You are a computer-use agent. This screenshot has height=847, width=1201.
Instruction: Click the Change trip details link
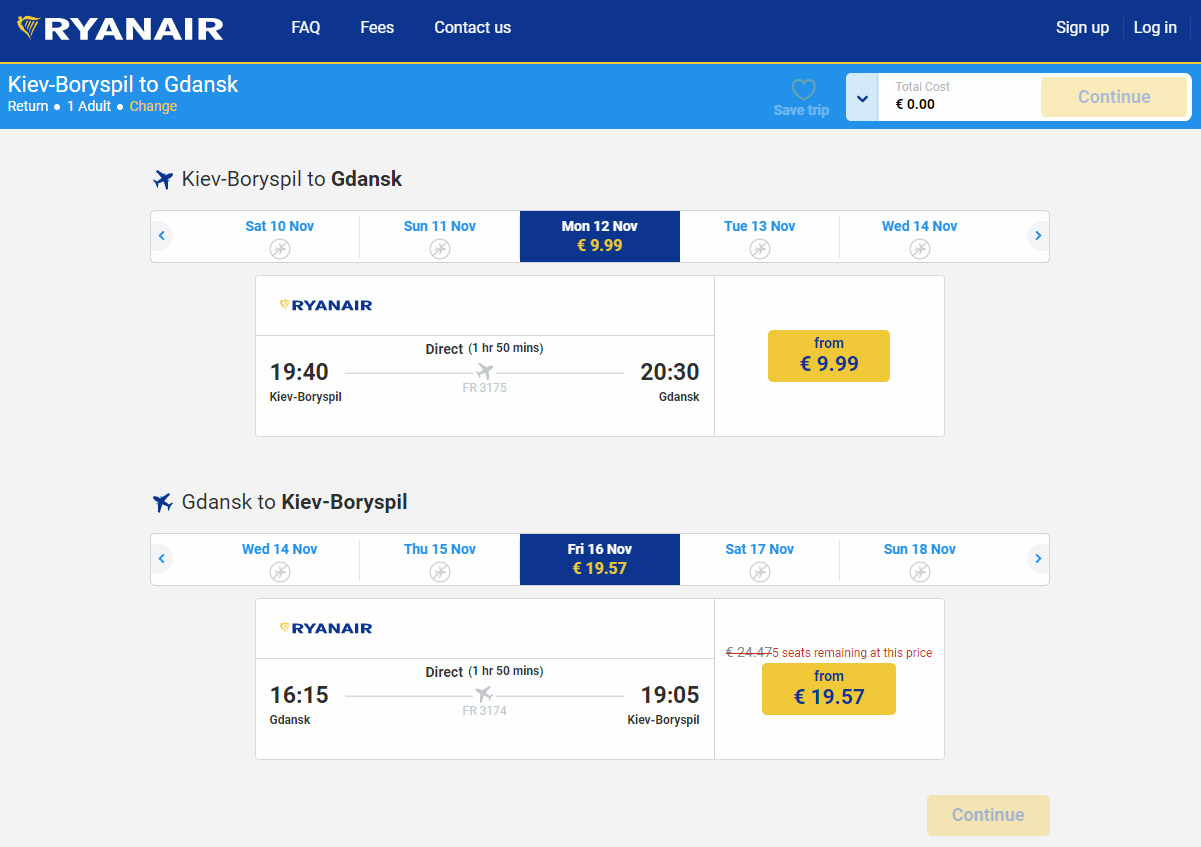pyautogui.click(x=153, y=106)
